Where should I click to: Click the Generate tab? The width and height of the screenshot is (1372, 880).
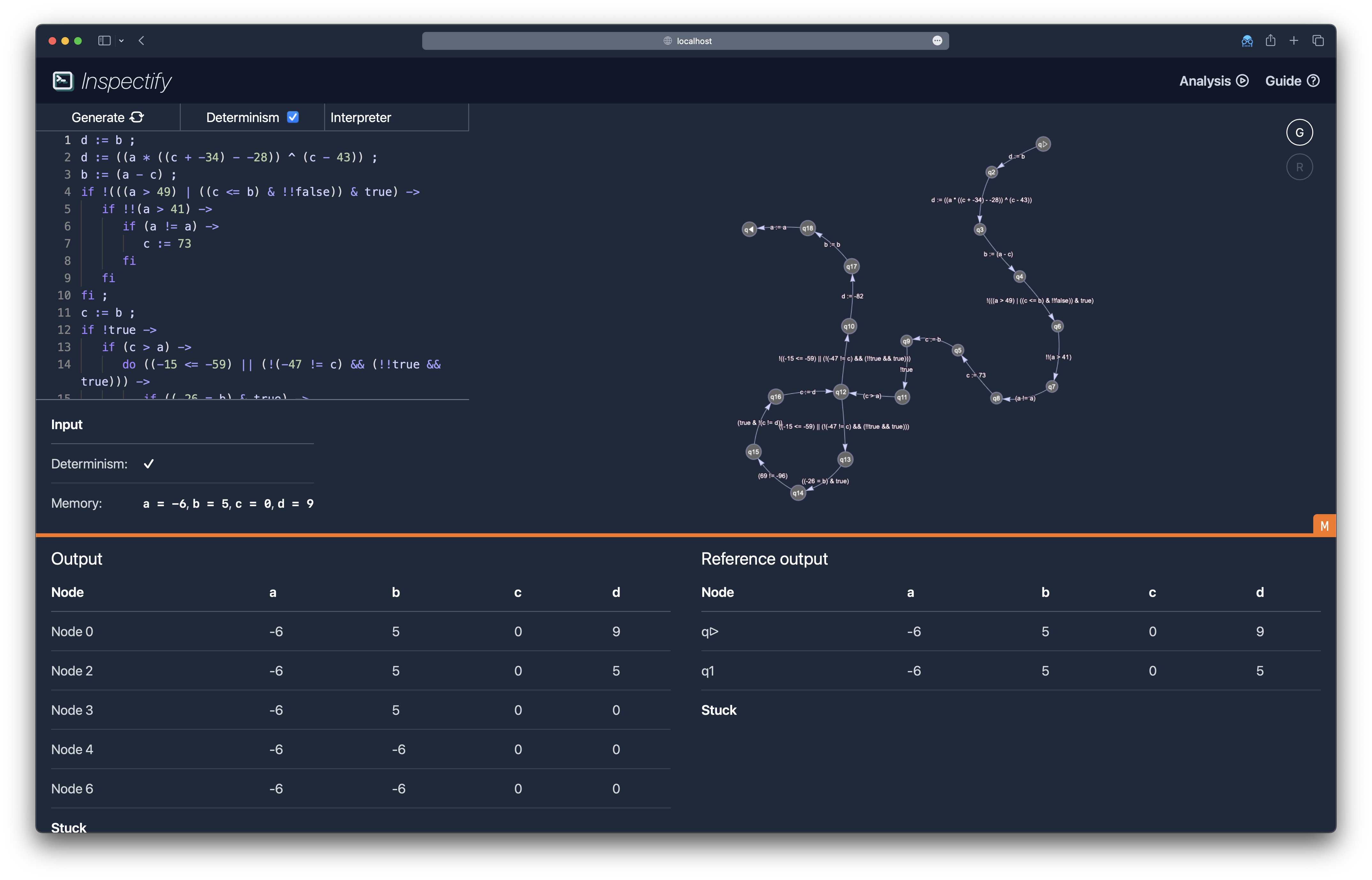(x=98, y=118)
